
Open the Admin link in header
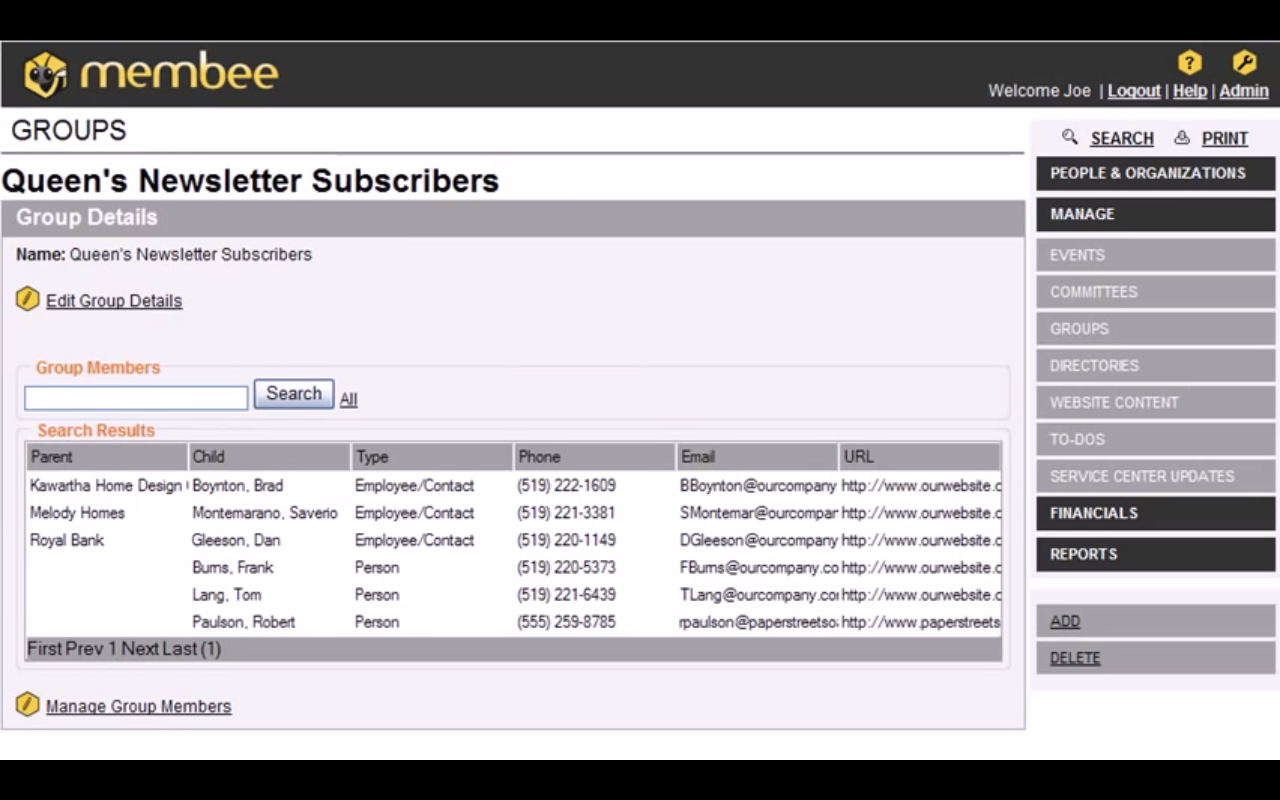[1244, 91]
